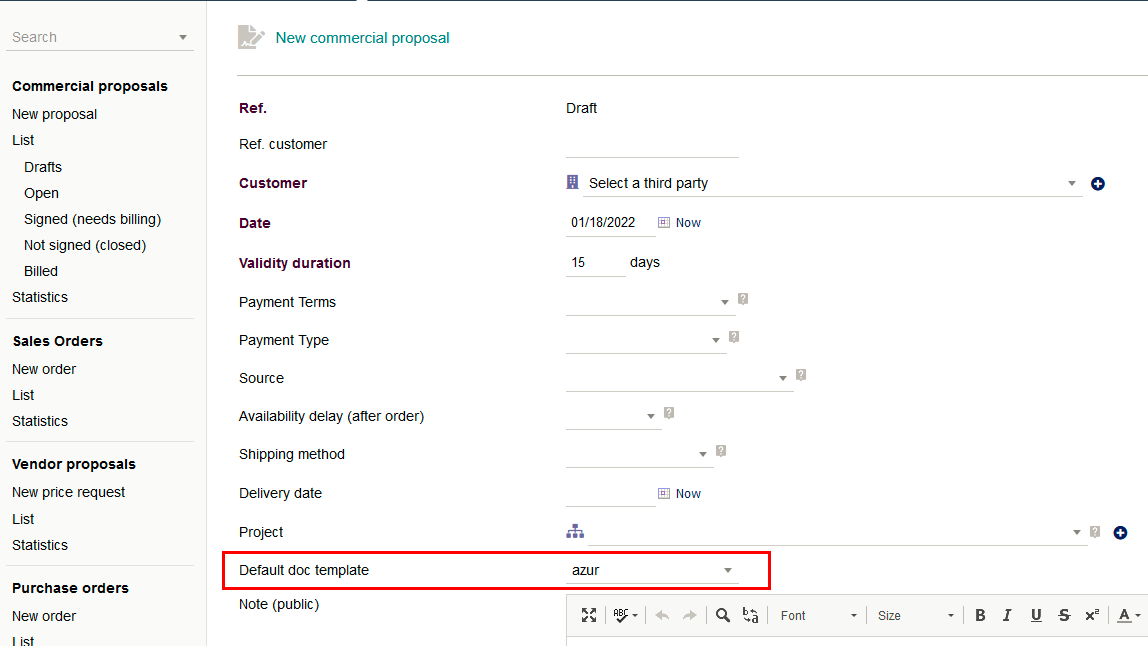This screenshot has height=646, width=1148.
Task: Click the add project plus icon
Action: pos(1120,532)
